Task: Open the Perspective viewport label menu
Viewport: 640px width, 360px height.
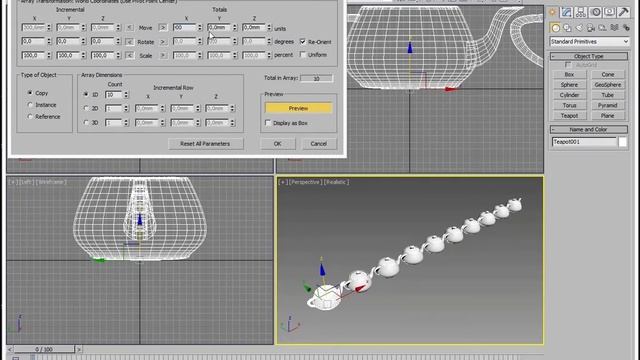Action: 305,182
